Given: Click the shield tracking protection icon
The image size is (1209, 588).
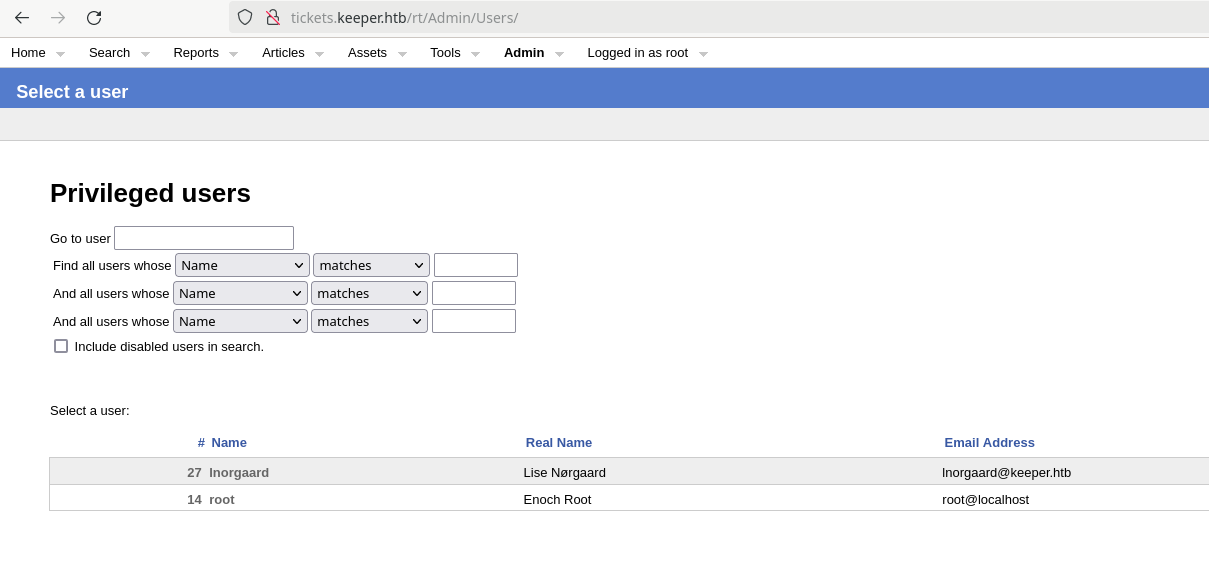Looking at the screenshot, I should [245, 17].
